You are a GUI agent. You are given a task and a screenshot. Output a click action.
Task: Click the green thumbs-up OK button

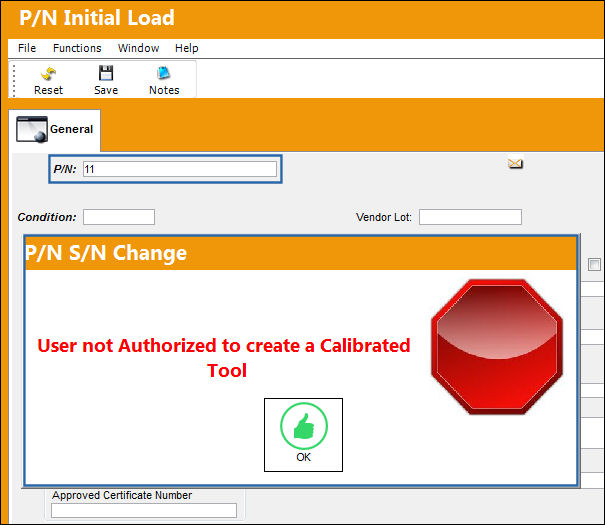coord(303,435)
